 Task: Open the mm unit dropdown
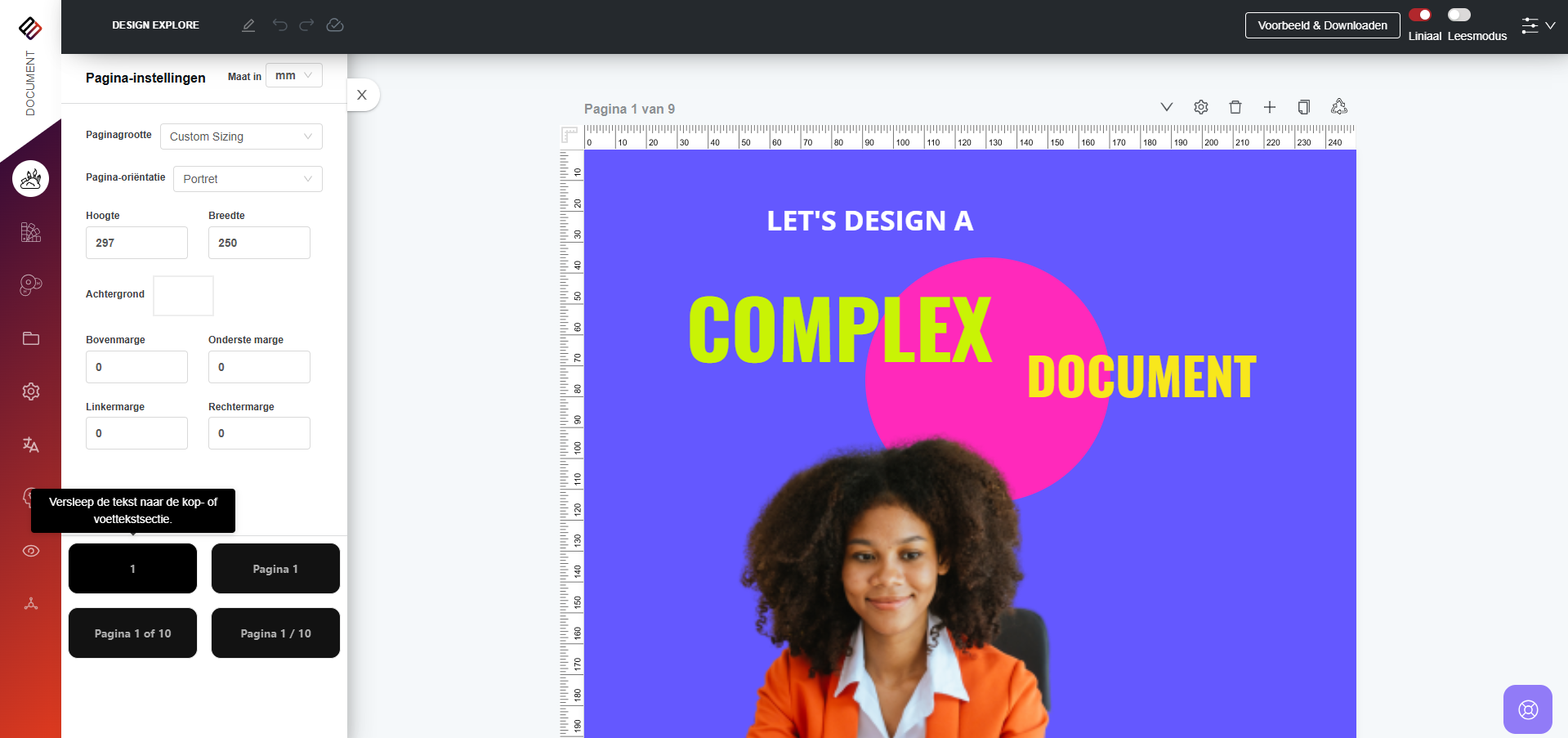pos(294,75)
